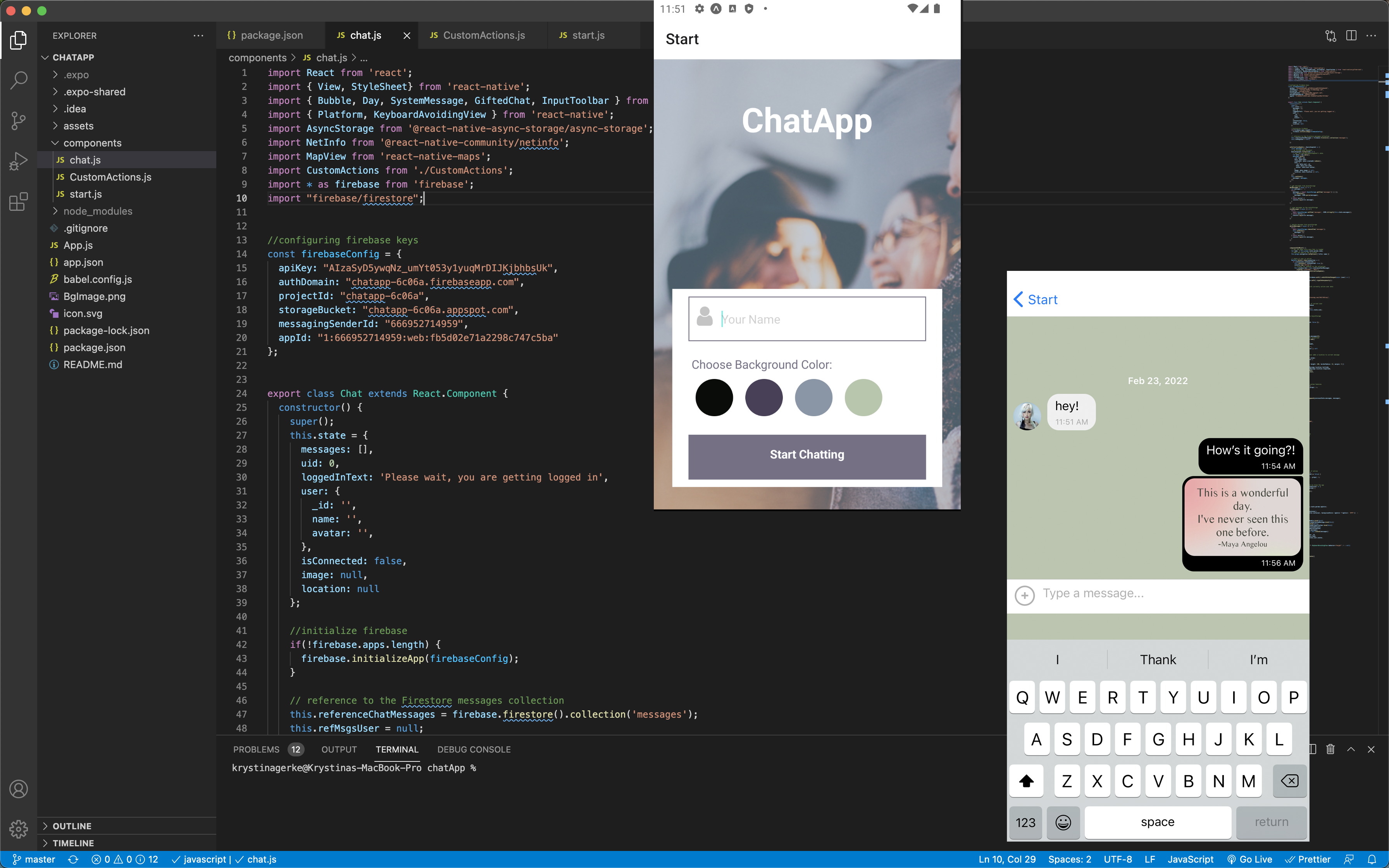Choose the dark purple background color
1389x868 pixels.
763,397
